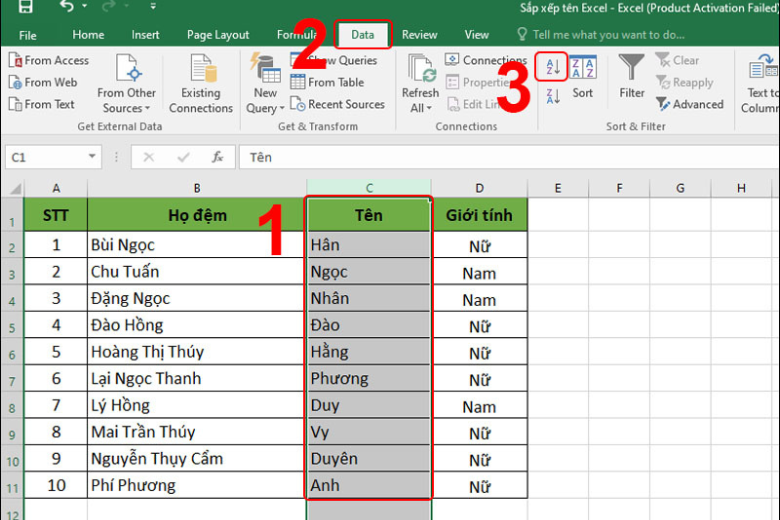Select the cell Bùi Ngọc
This screenshot has width=780, height=520.
point(196,245)
